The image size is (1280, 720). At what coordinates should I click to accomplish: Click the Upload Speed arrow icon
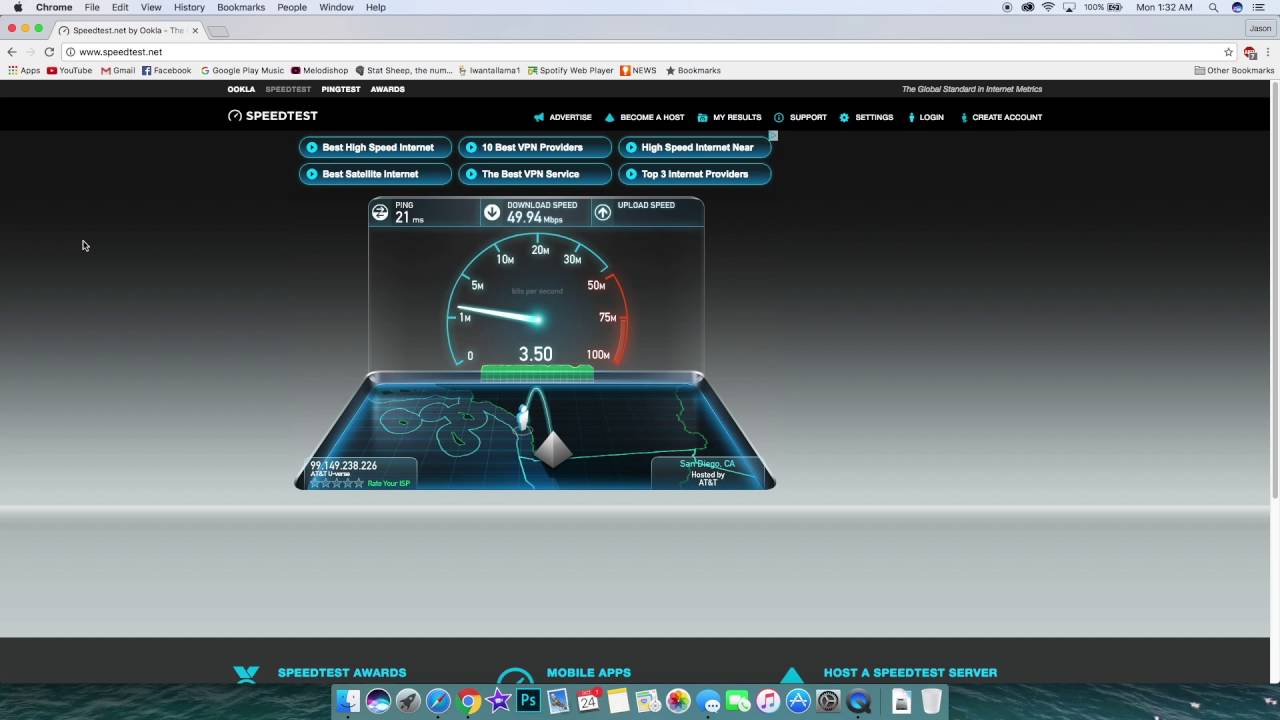pyautogui.click(x=603, y=212)
